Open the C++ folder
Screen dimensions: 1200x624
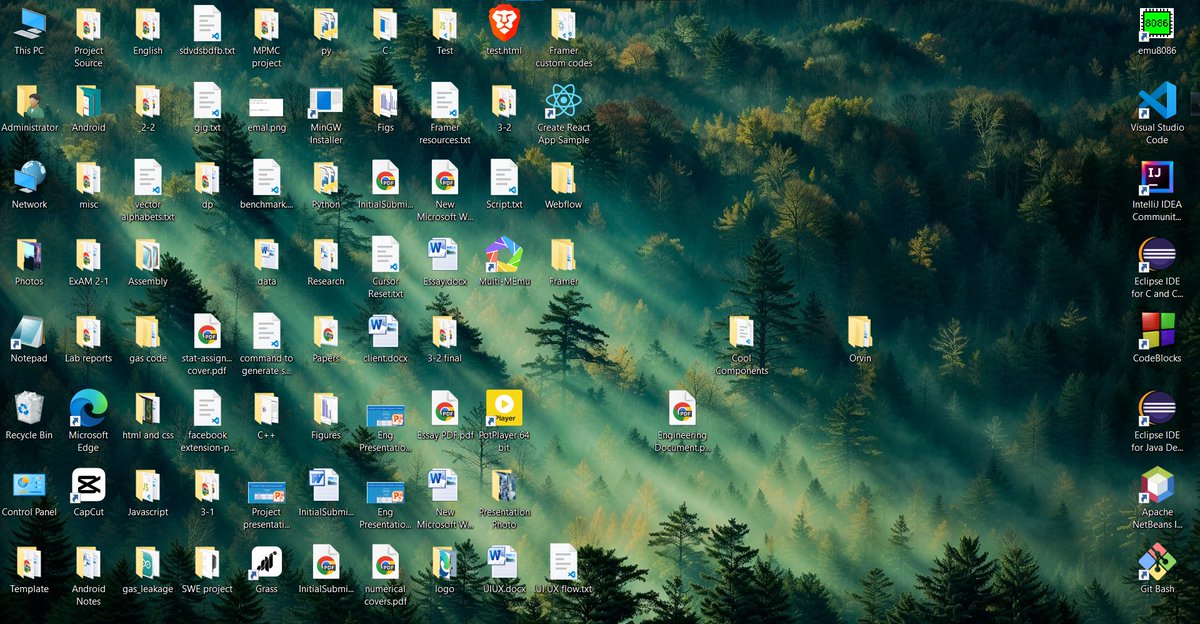tap(266, 415)
